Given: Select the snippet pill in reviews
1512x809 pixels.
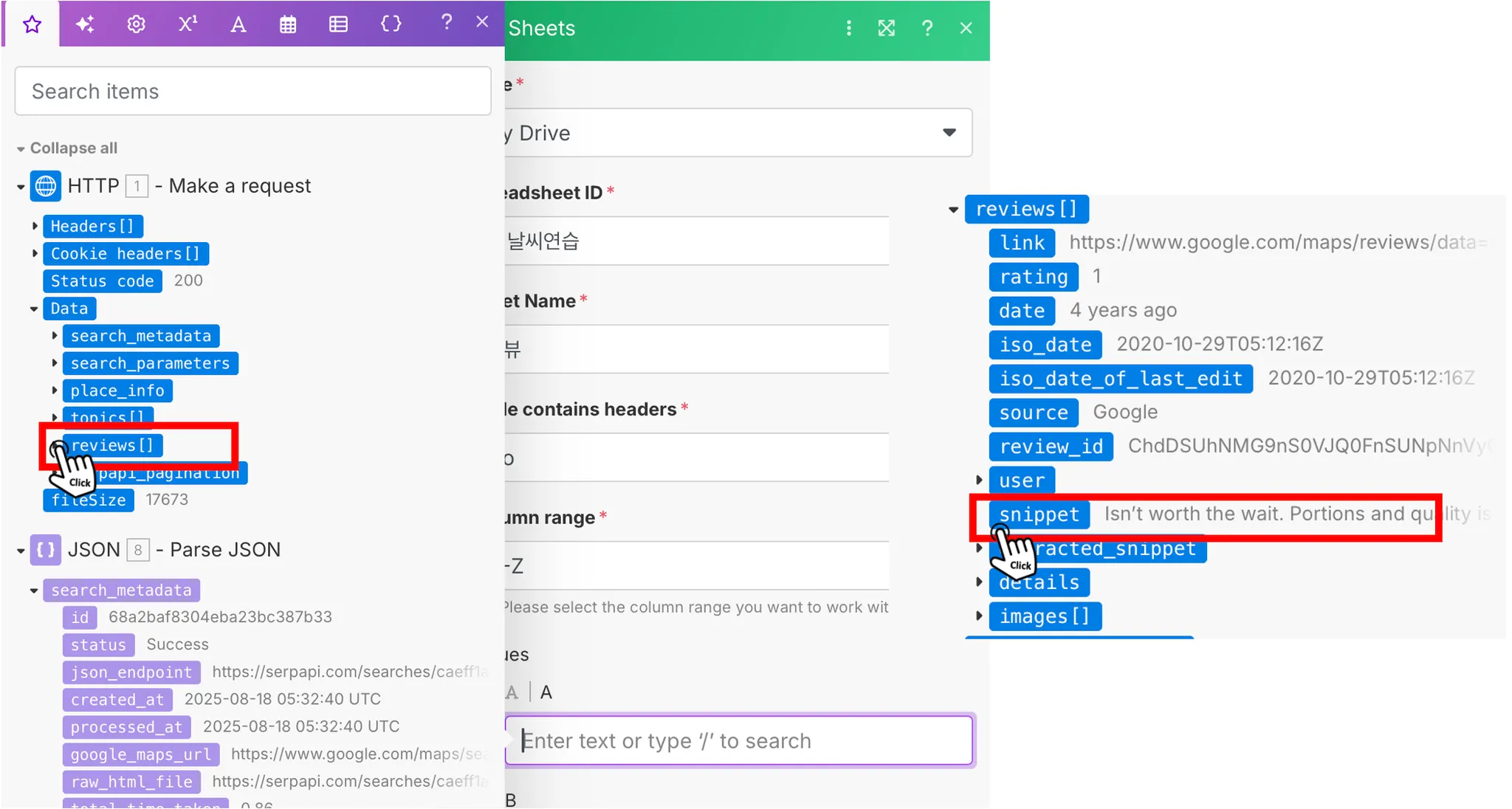Looking at the screenshot, I should [1038, 514].
